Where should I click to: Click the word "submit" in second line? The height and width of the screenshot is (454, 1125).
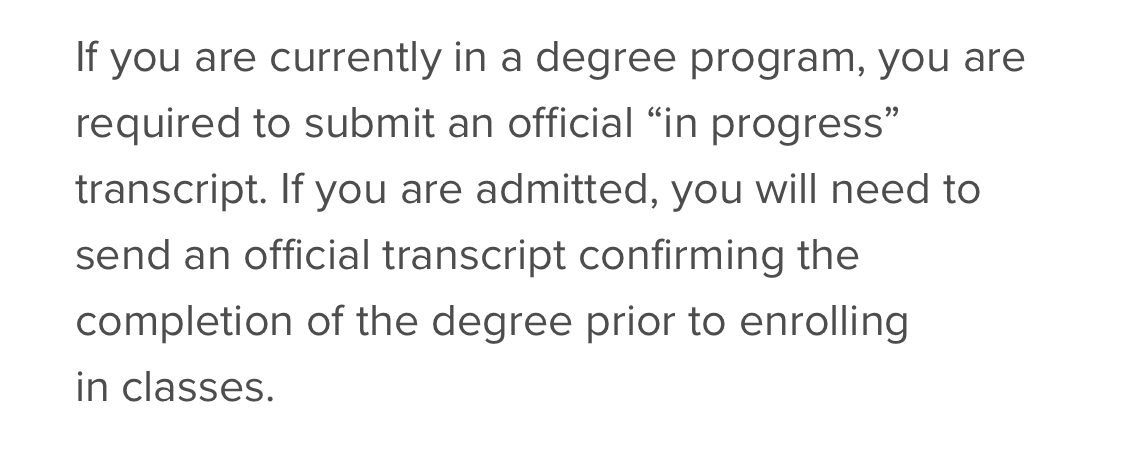click(369, 123)
